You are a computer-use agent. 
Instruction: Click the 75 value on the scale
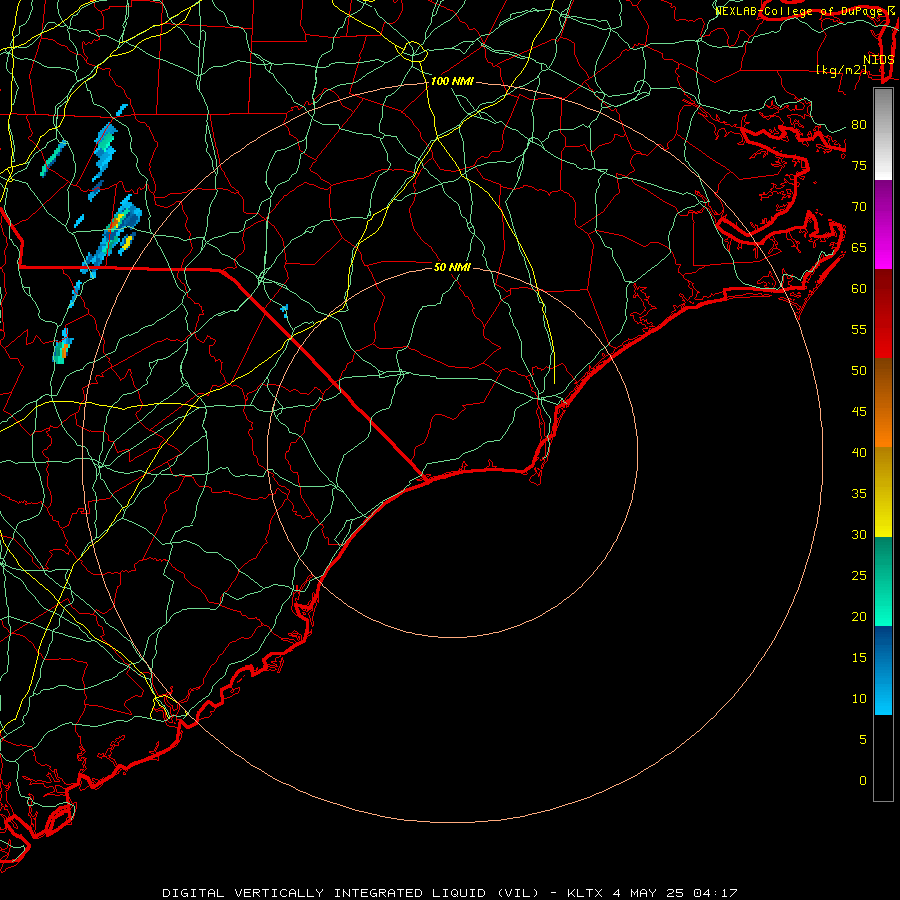click(x=859, y=165)
